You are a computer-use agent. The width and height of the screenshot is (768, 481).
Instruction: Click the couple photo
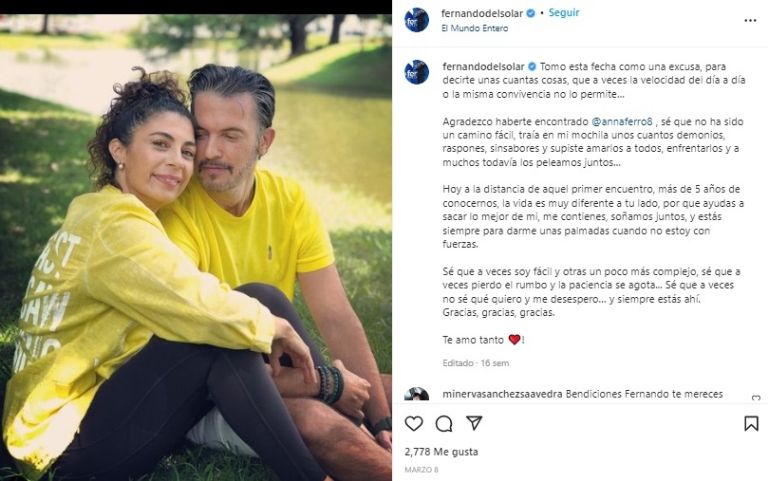coord(196,247)
